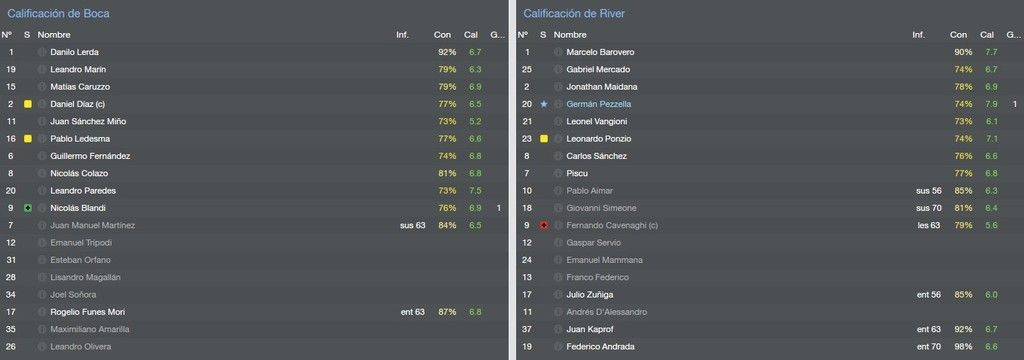The image size is (1024, 360).
Task: Sort Boca table by Nombre column
Action: (x=54, y=35)
